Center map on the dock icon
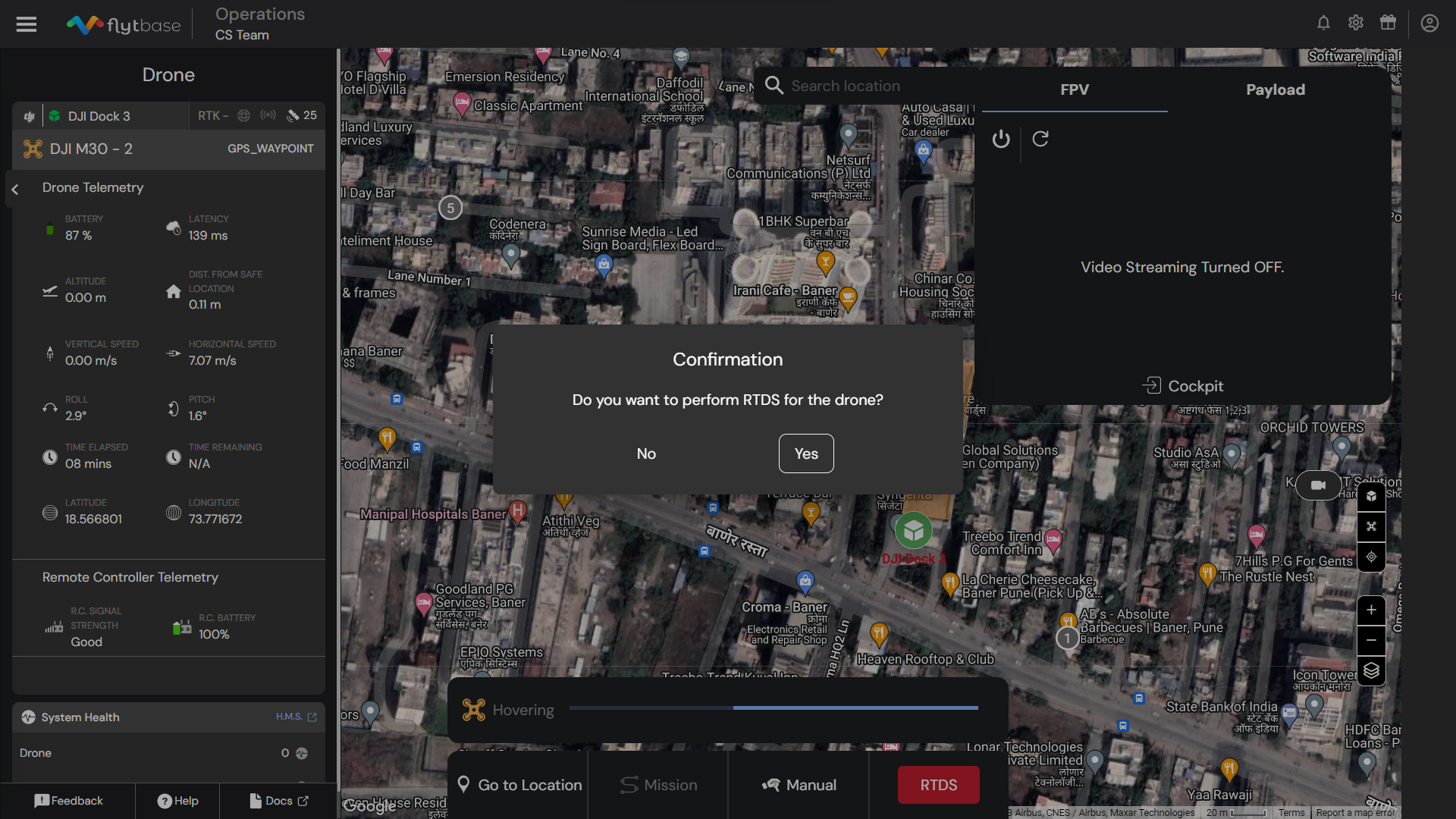Image resolution: width=1456 pixels, height=819 pixels. point(1371,497)
